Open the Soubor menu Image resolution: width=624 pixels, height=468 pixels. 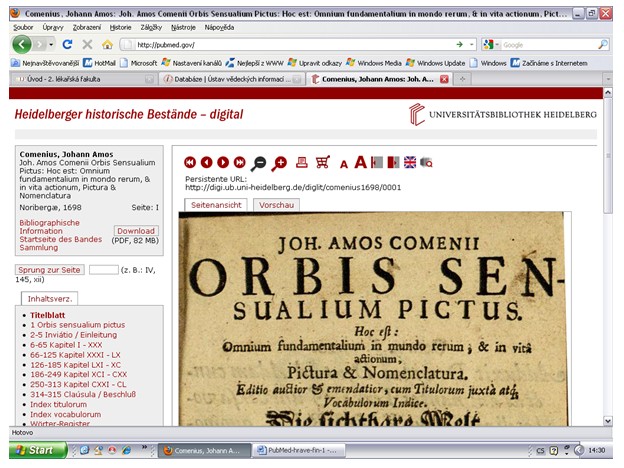(x=23, y=27)
